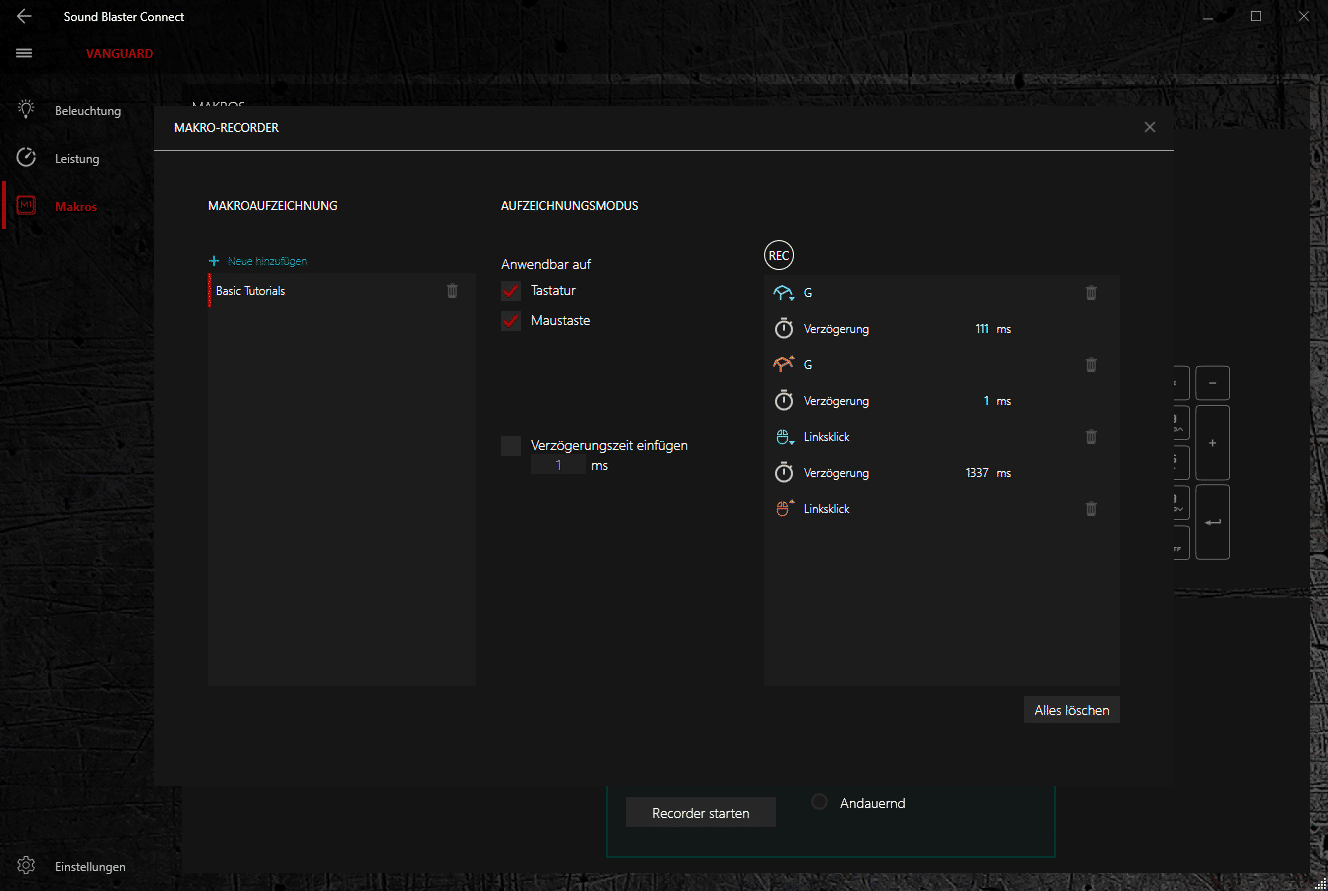Delete the last Linksklick mouse-up entry
Screen dimensions: 1328x891
click(x=1091, y=509)
